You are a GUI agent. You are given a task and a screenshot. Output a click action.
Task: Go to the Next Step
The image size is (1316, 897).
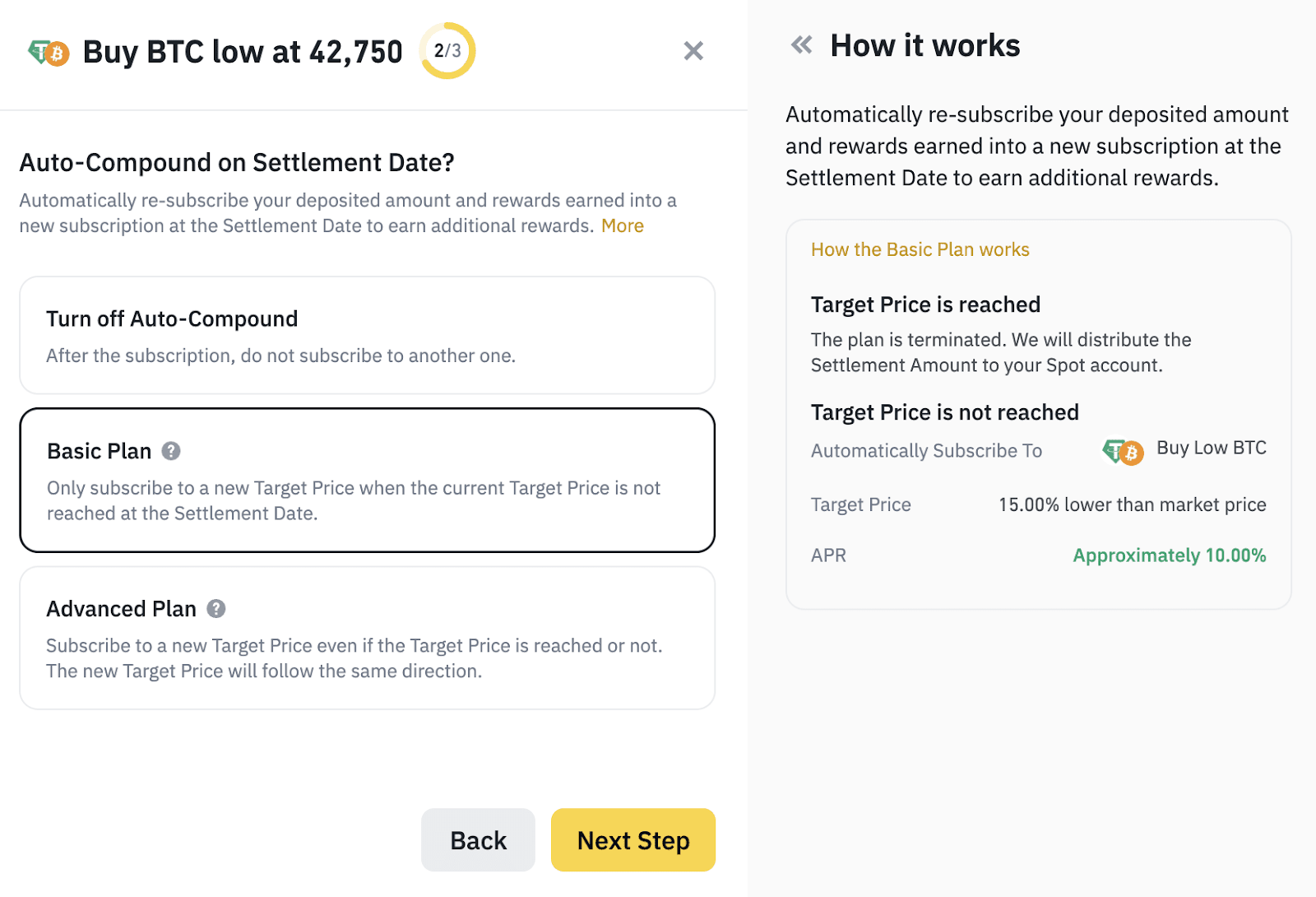633,840
